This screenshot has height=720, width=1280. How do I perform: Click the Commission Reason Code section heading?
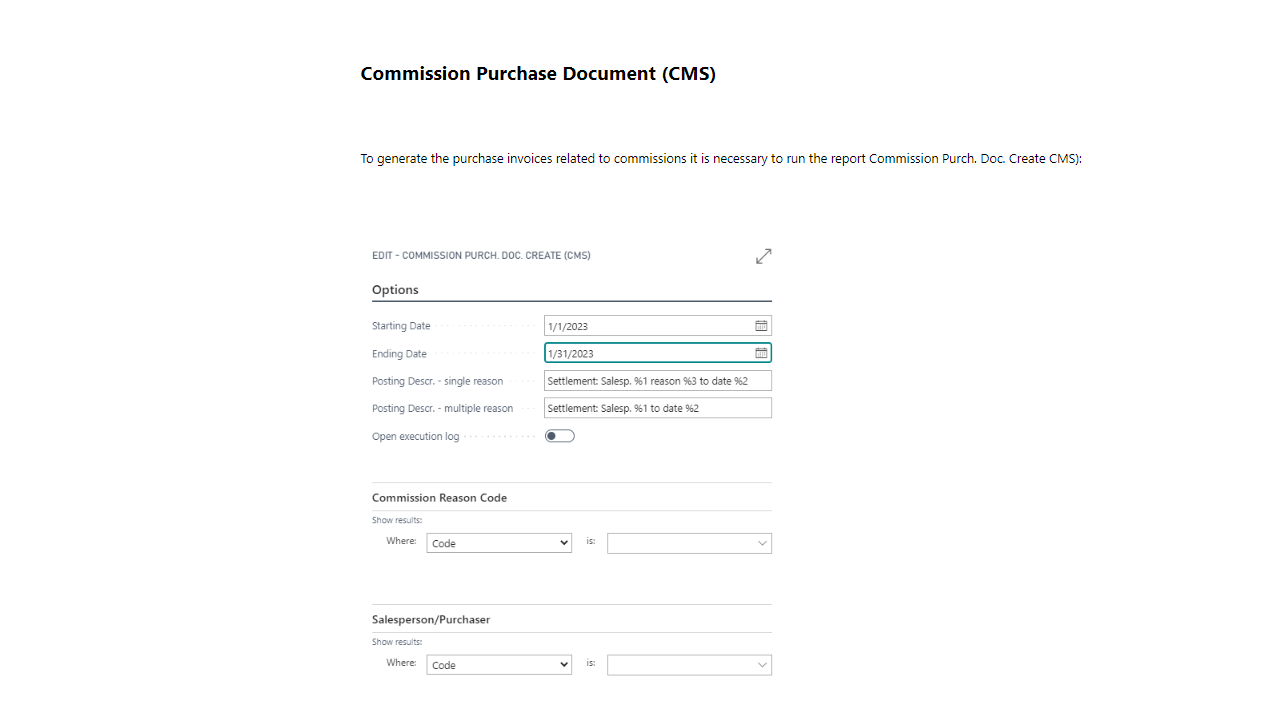click(x=439, y=498)
